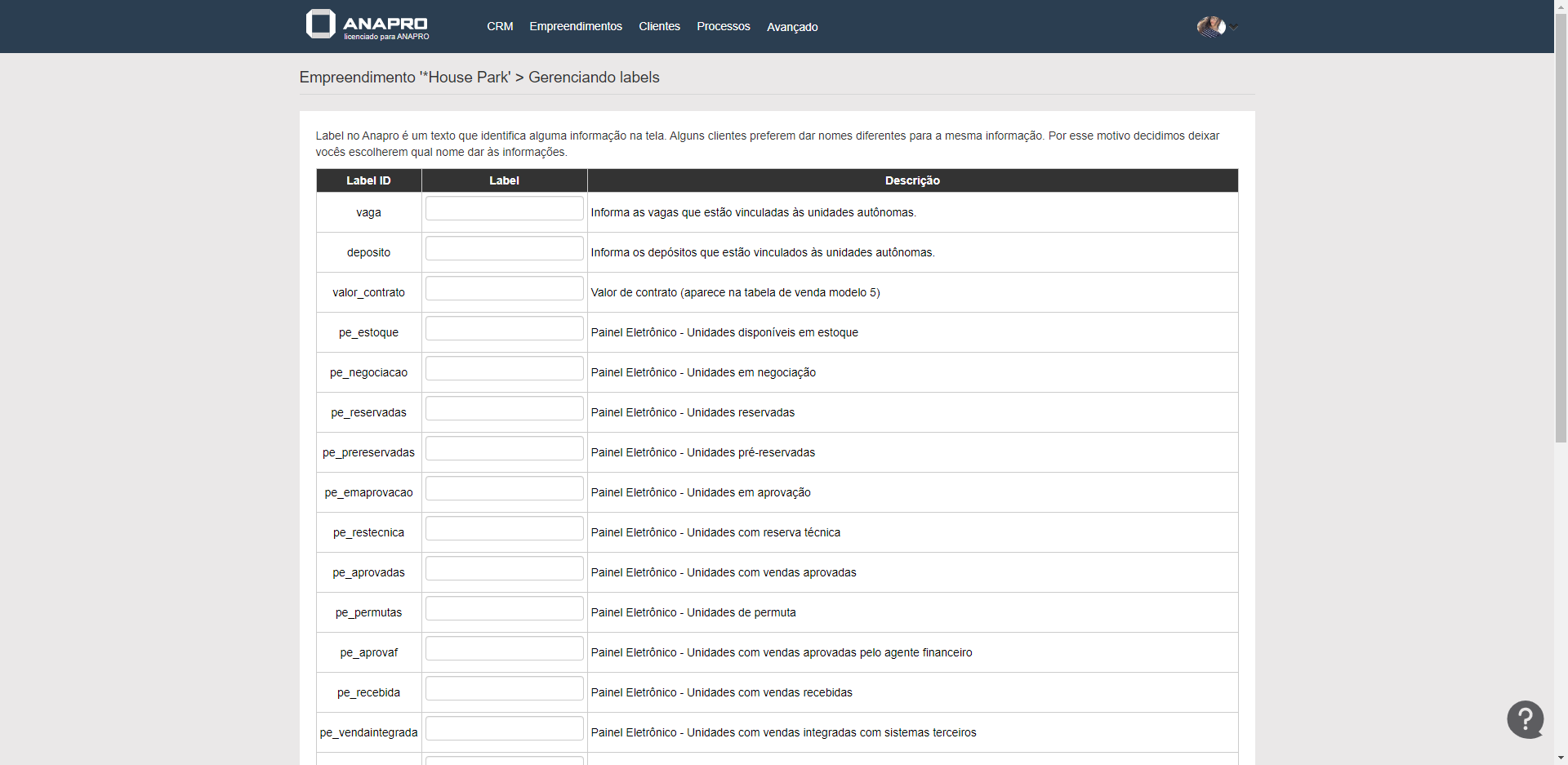The height and width of the screenshot is (765, 1568).
Task: Click the scrollbar down arrow
Action: 1561,758
